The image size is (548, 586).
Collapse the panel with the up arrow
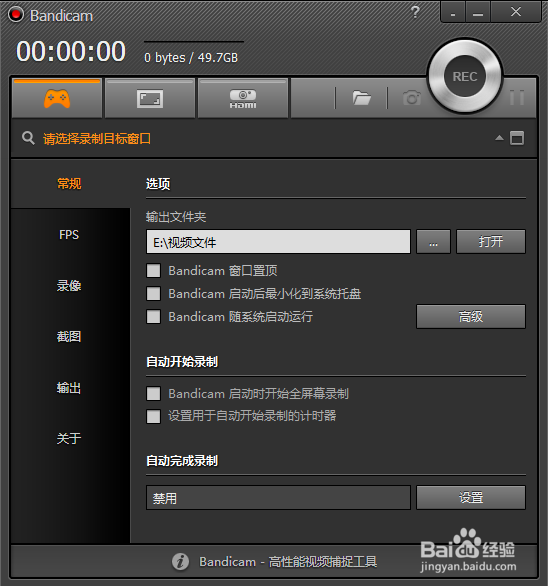click(499, 138)
